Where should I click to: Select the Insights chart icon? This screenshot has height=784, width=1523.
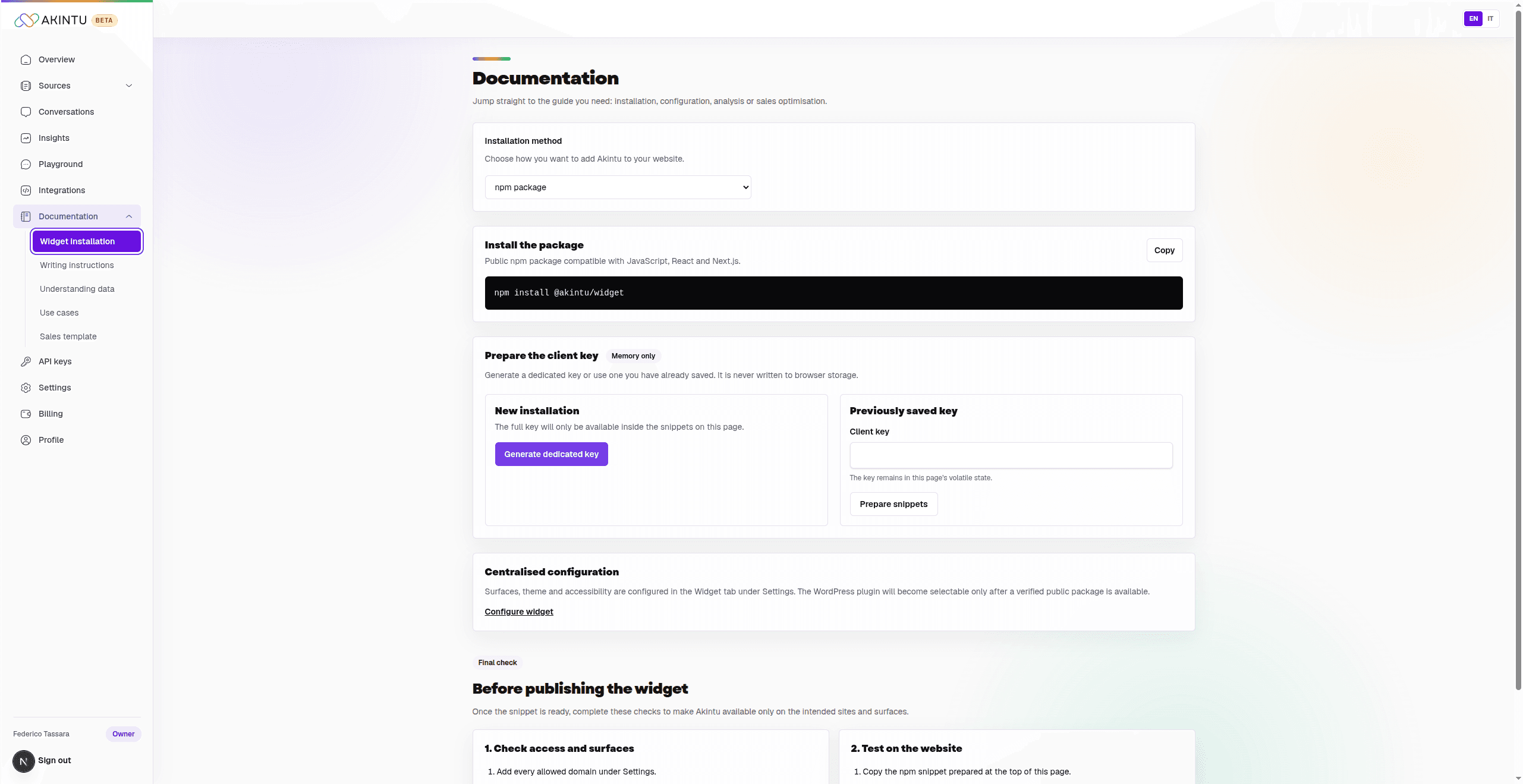tap(26, 138)
